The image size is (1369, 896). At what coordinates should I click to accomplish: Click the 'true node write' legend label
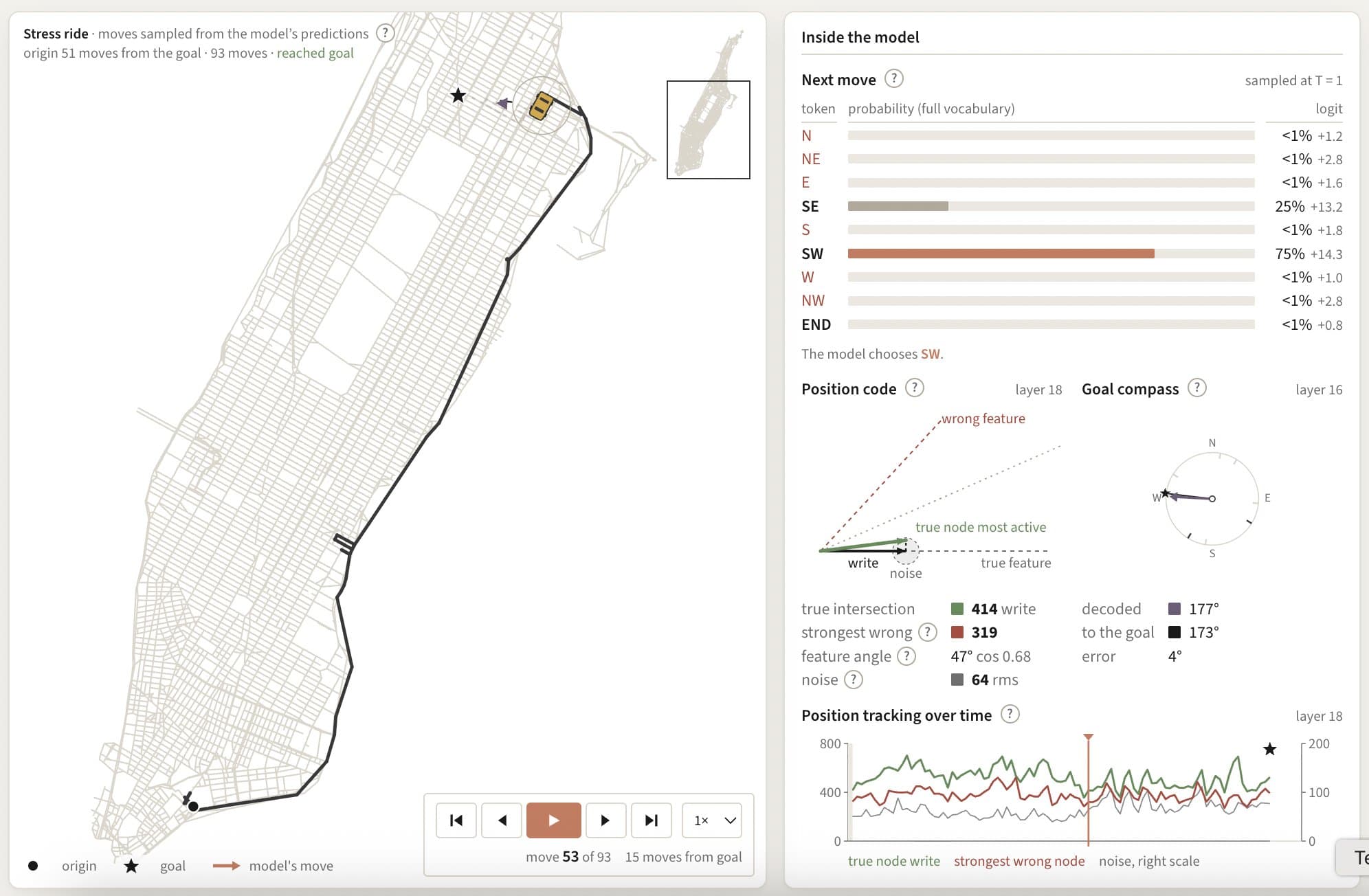tap(894, 861)
